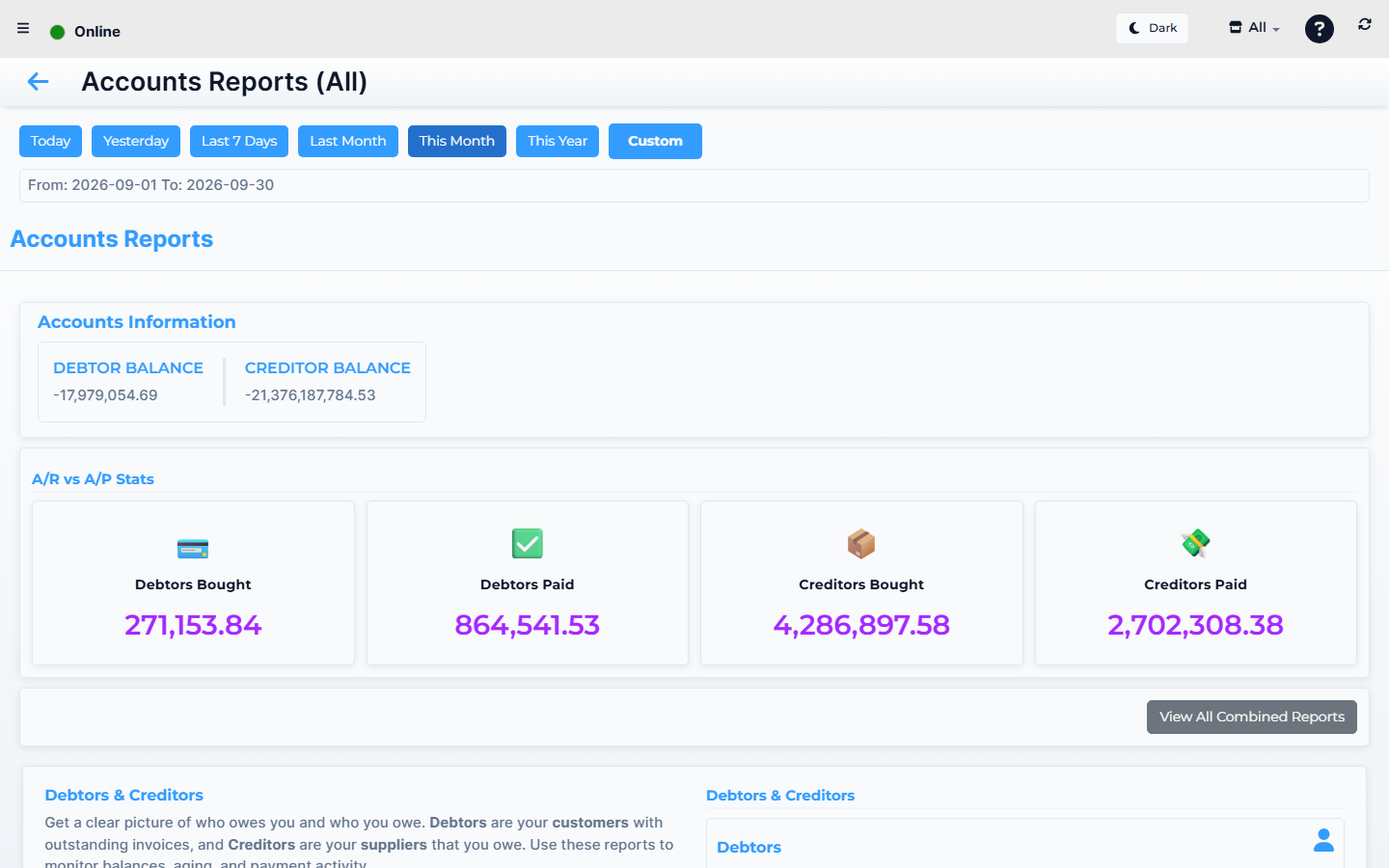The width and height of the screenshot is (1389, 868).
Task: Click the Debtors person icon
Action: coord(1323,840)
